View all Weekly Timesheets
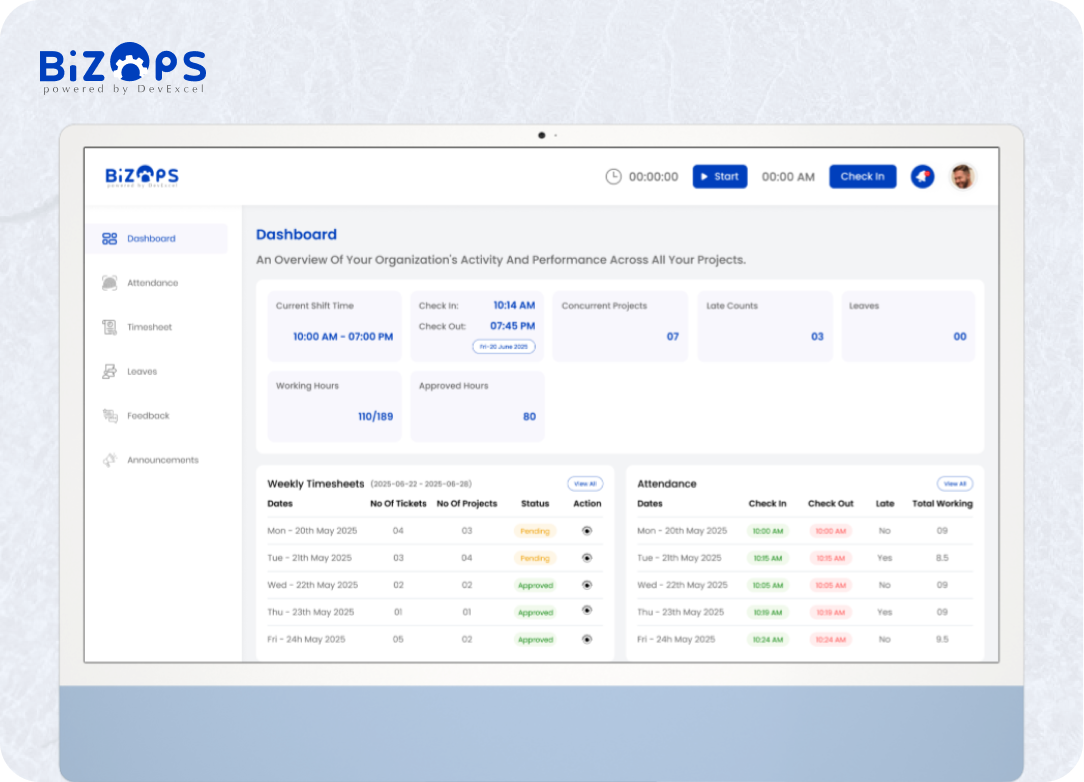 point(585,484)
